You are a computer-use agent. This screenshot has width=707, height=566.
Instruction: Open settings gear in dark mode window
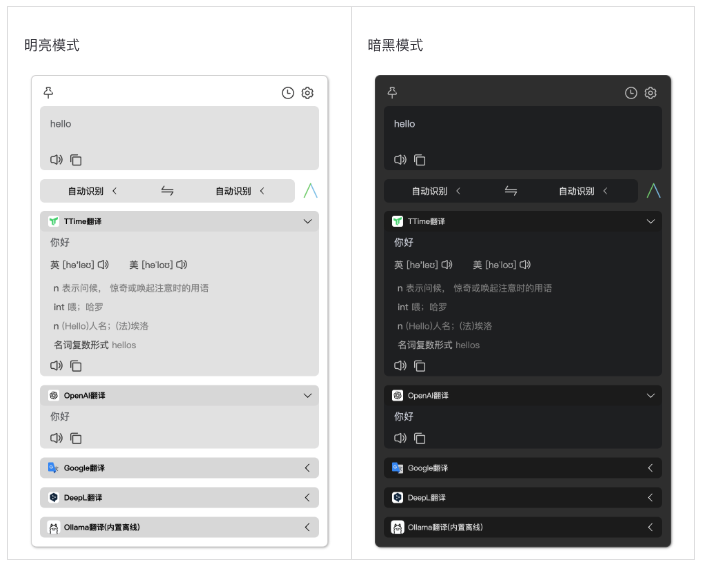[651, 93]
